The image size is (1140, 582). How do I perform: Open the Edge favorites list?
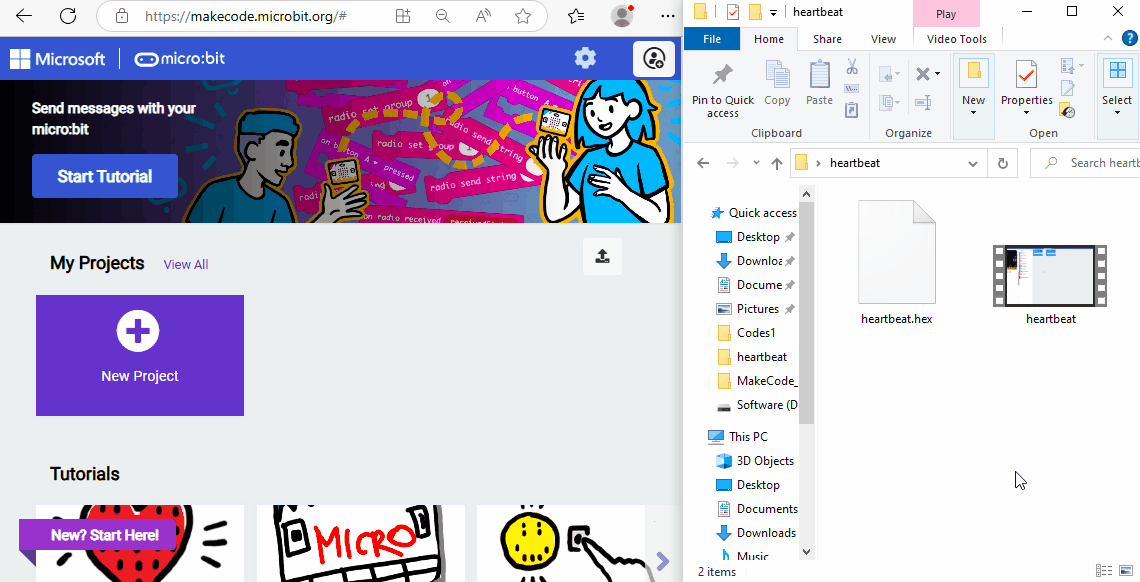576,16
